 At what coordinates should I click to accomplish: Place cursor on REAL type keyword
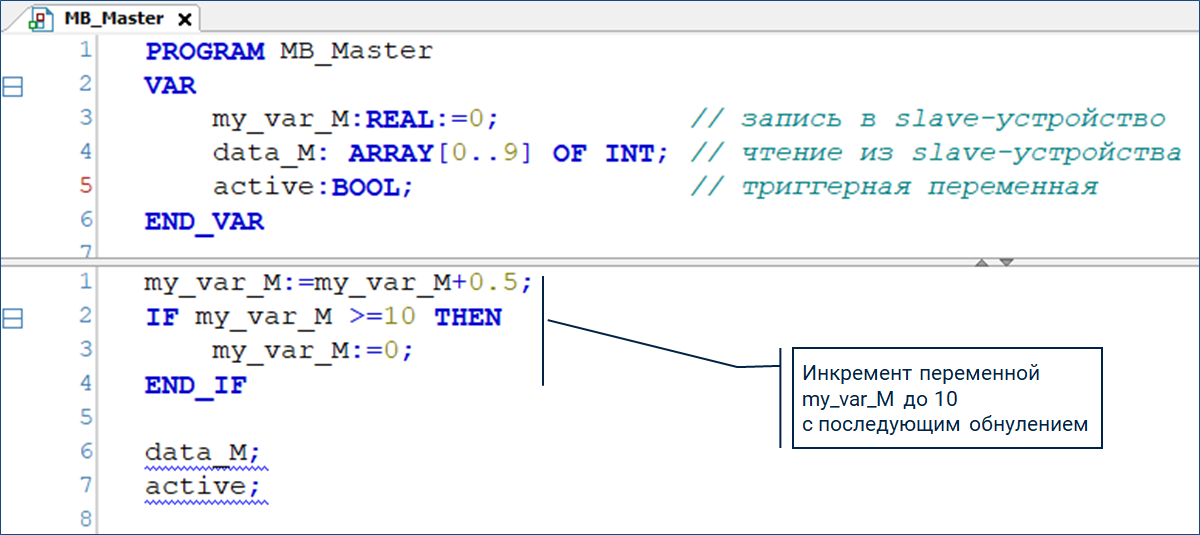pyautogui.click(x=398, y=119)
